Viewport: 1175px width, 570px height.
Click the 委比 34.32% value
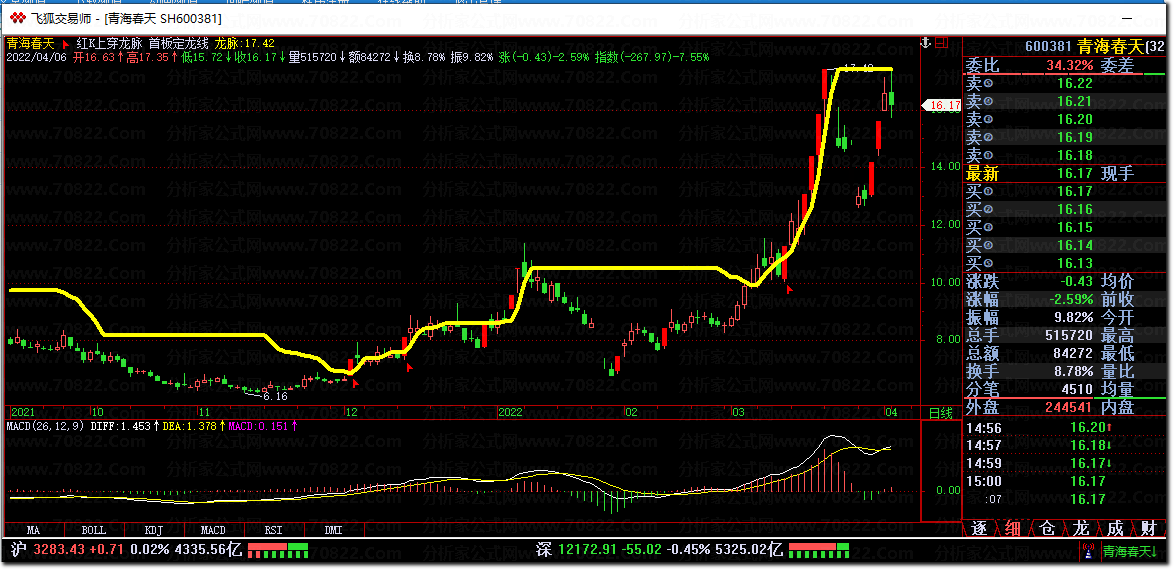pyautogui.click(x=1068, y=65)
